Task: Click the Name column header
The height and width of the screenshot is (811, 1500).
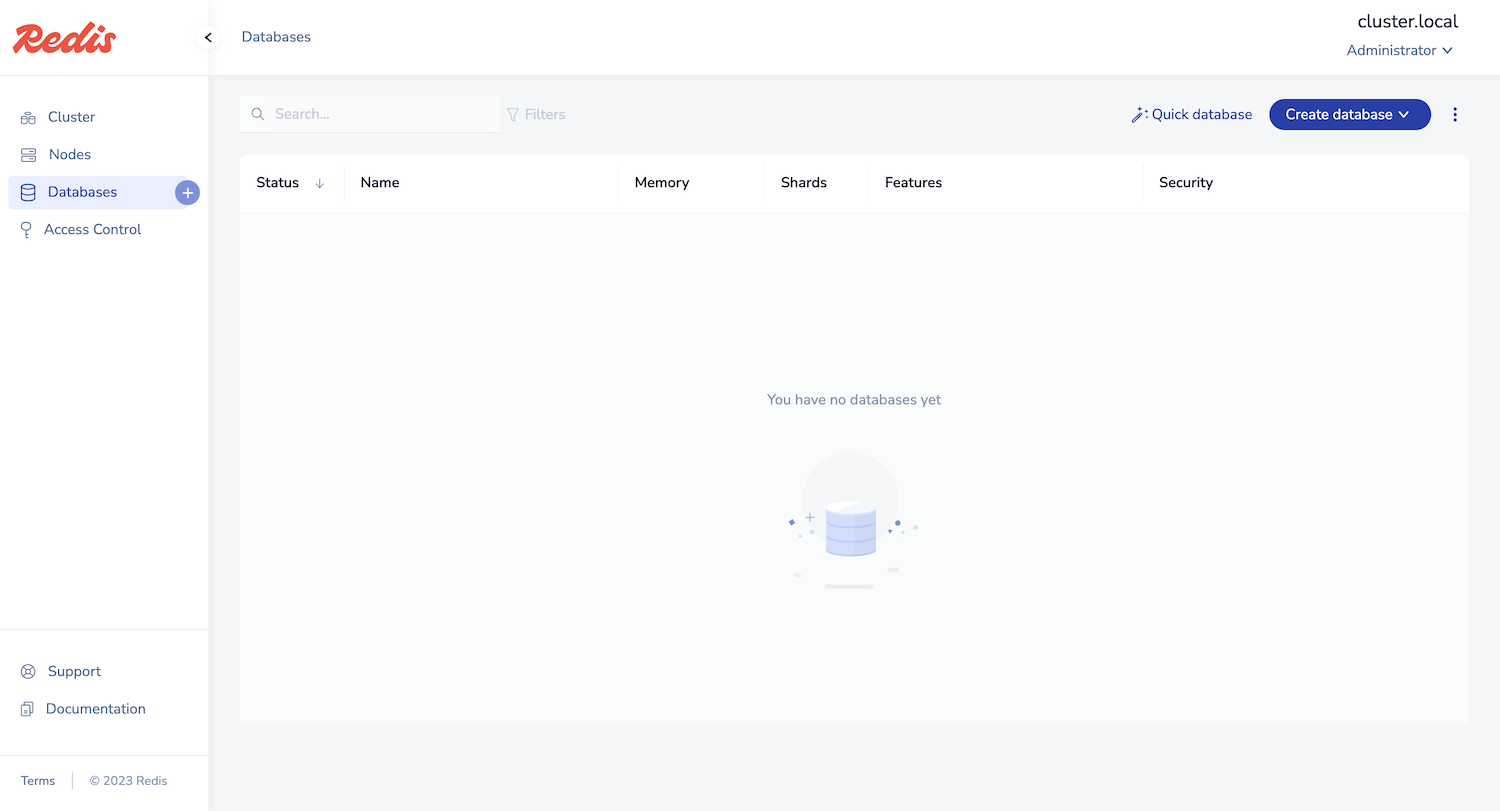Action: (x=380, y=183)
